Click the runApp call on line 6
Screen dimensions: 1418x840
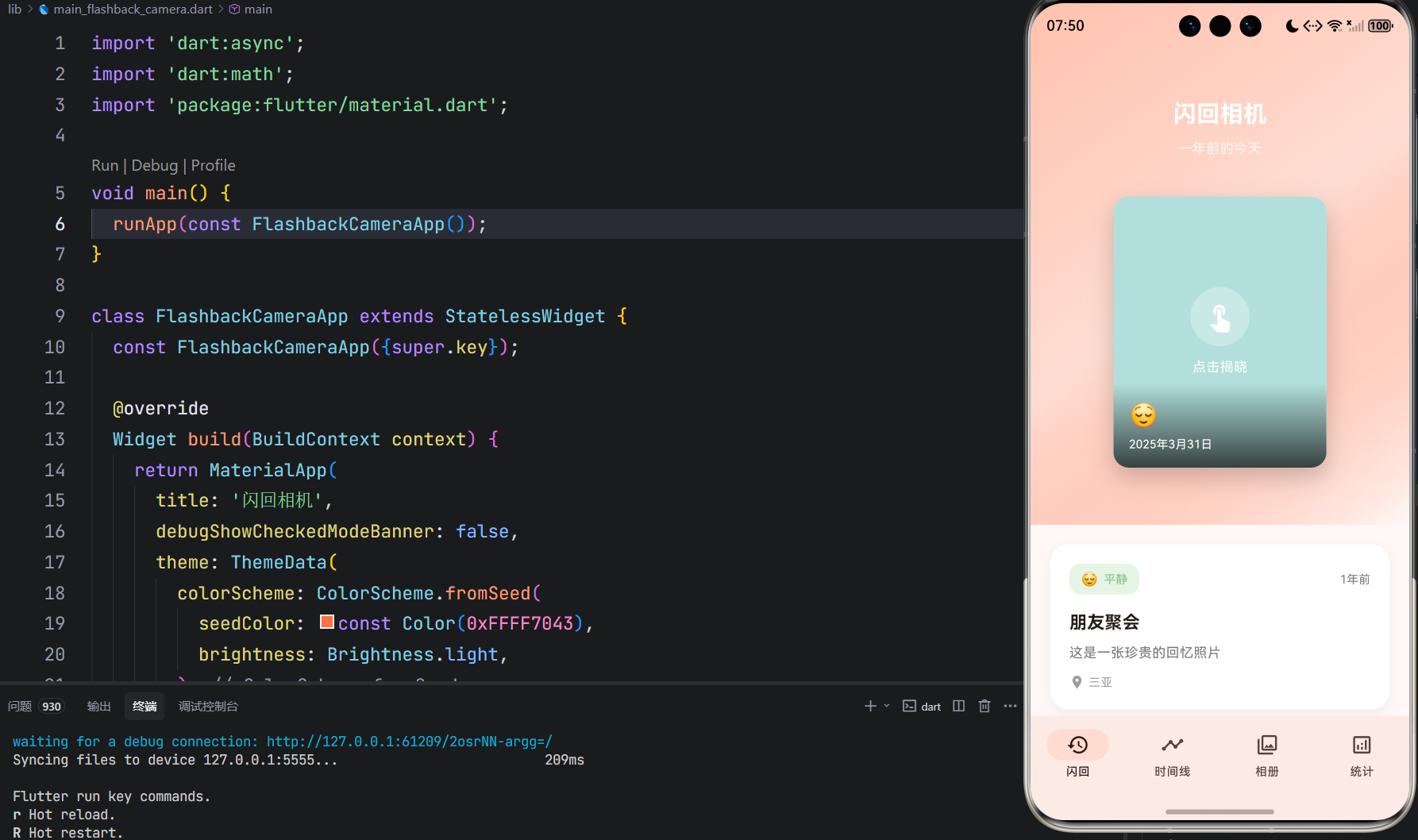coord(144,224)
